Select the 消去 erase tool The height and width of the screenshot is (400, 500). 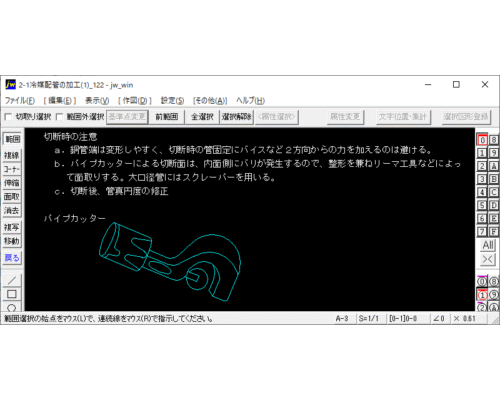click(12, 210)
